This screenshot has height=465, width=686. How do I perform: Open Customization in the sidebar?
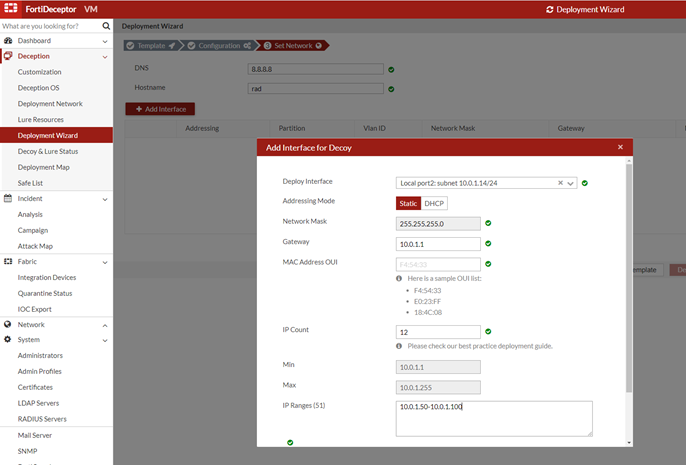(x=39, y=72)
